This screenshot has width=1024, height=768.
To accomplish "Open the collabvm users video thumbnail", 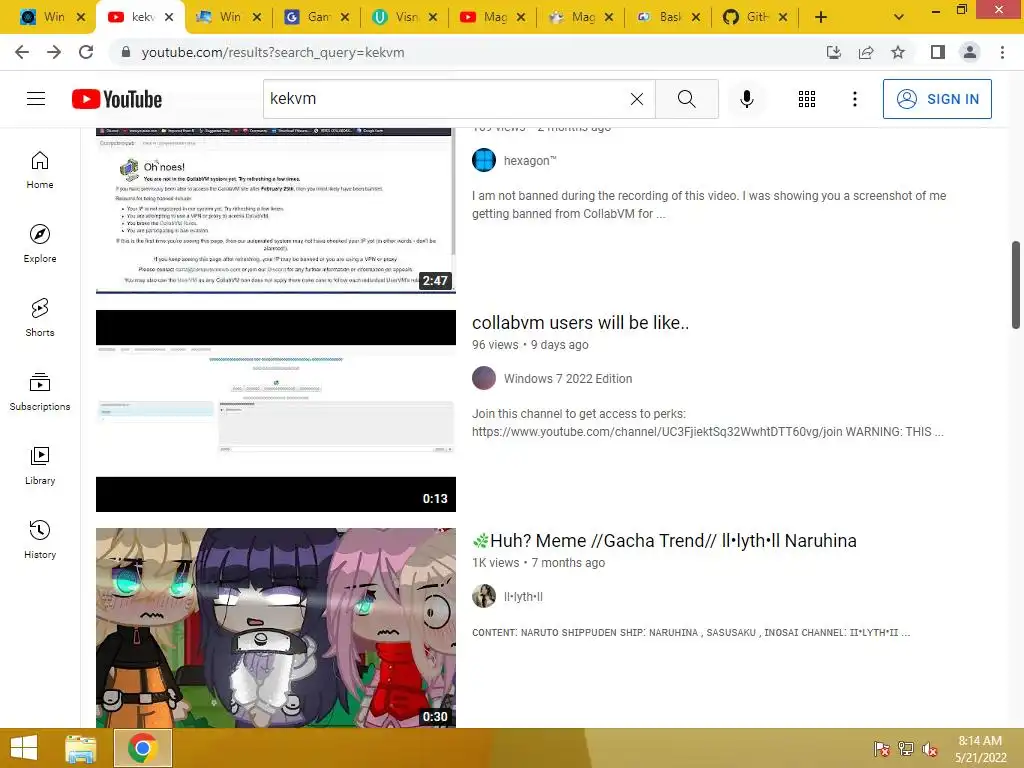I will (276, 411).
